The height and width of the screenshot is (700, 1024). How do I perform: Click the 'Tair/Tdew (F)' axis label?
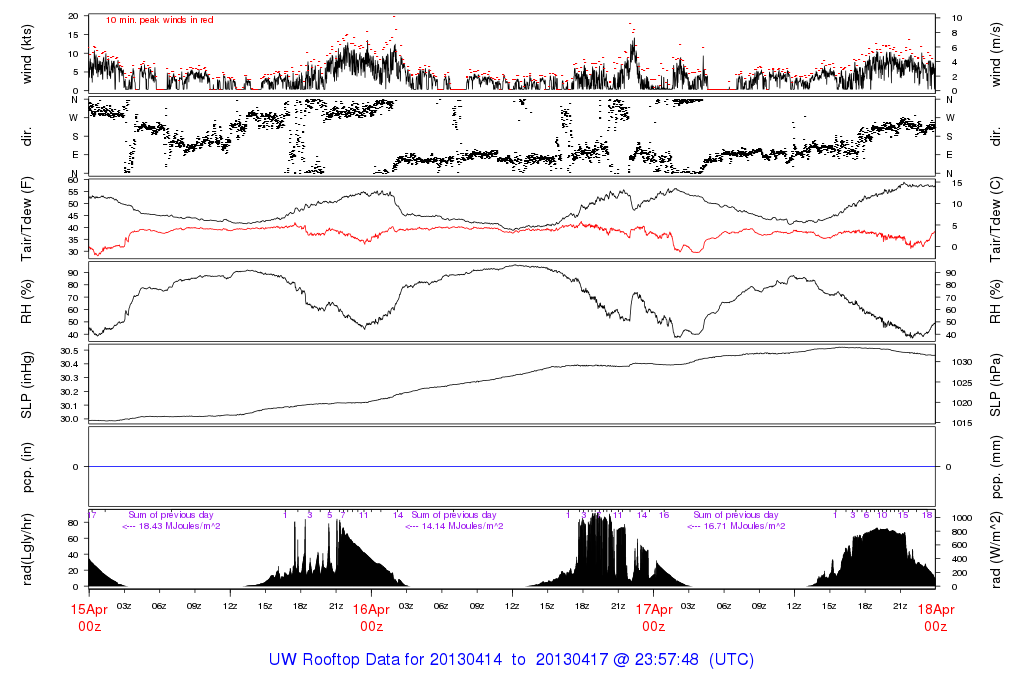click(27, 219)
